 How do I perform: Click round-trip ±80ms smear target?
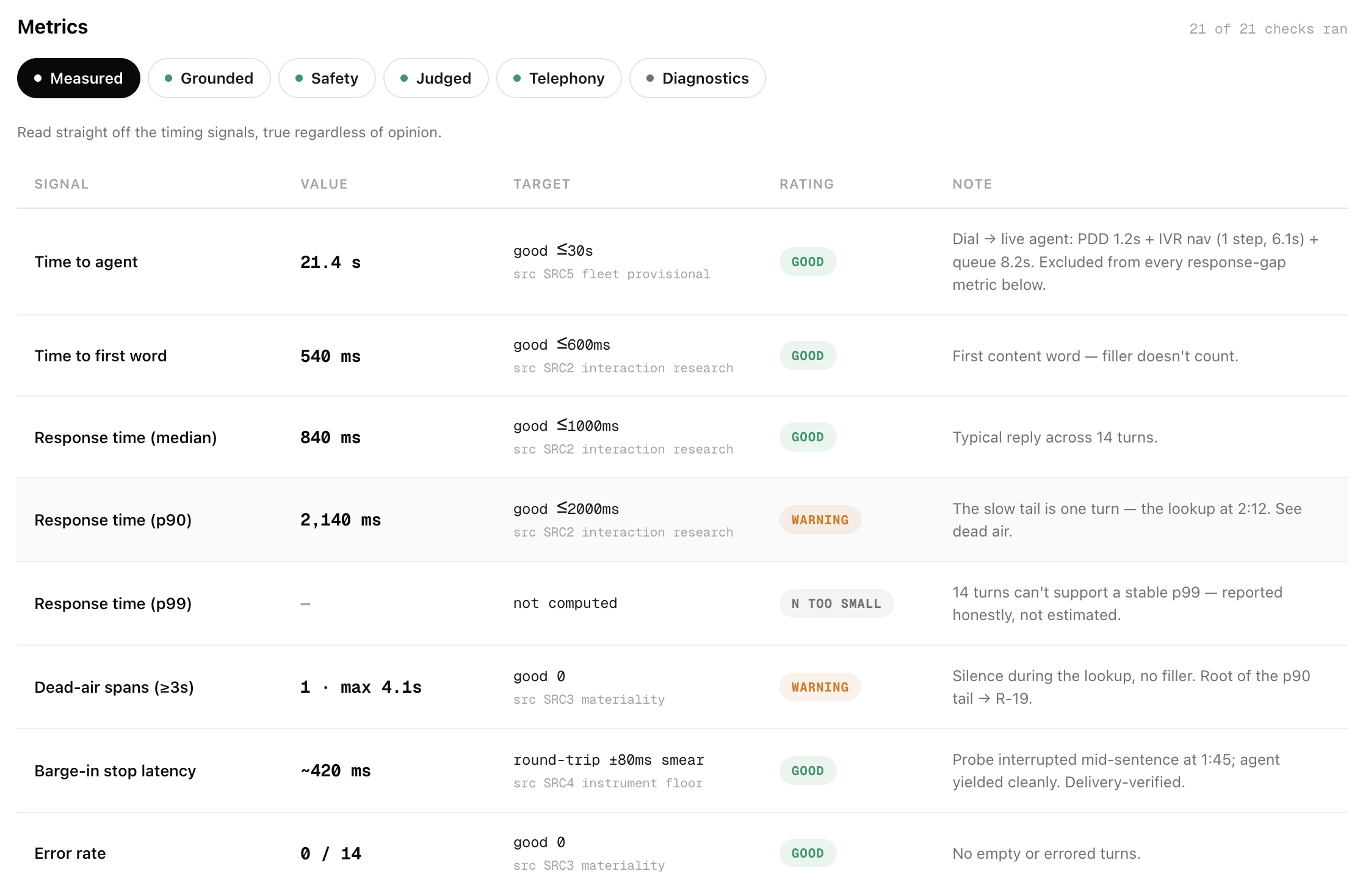coord(609,760)
